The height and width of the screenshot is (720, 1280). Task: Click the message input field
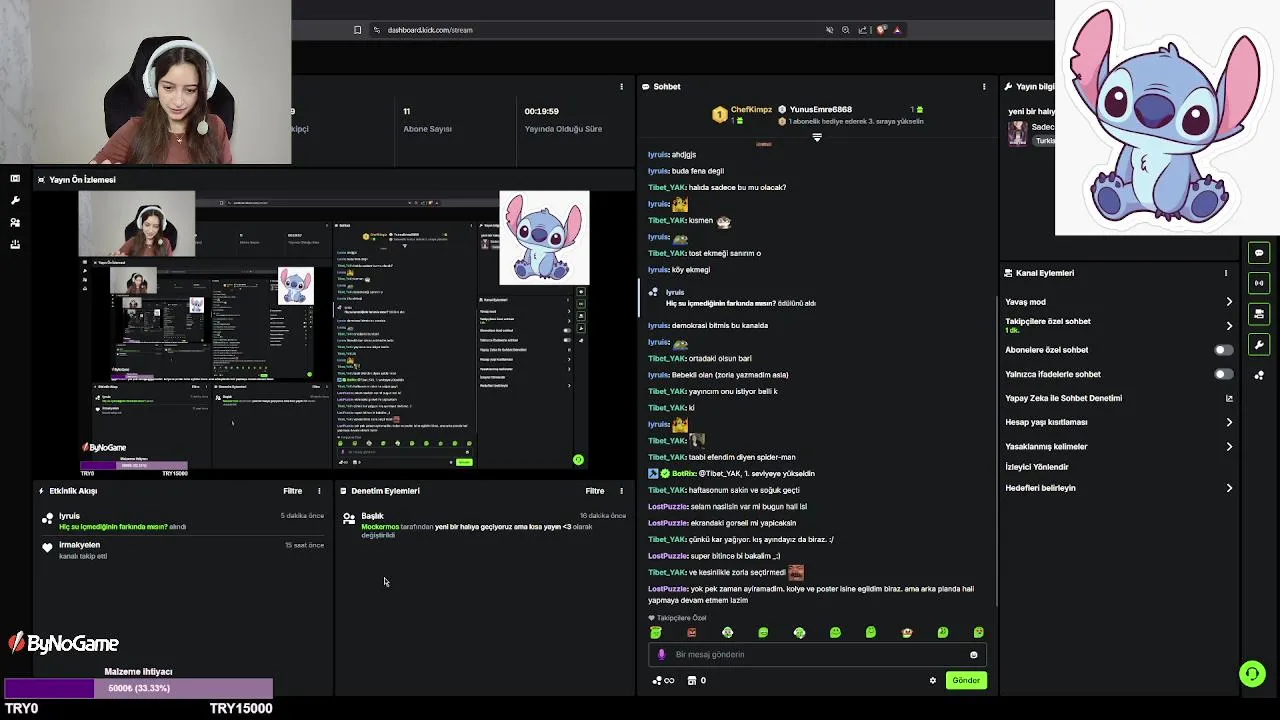[817, 655]
